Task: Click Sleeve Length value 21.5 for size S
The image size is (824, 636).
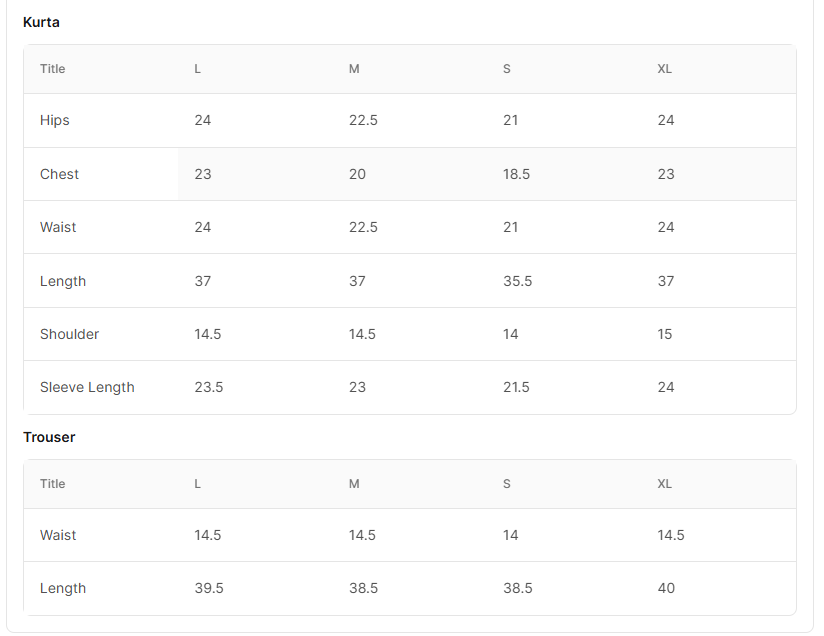Action: [x=516, y=387]
